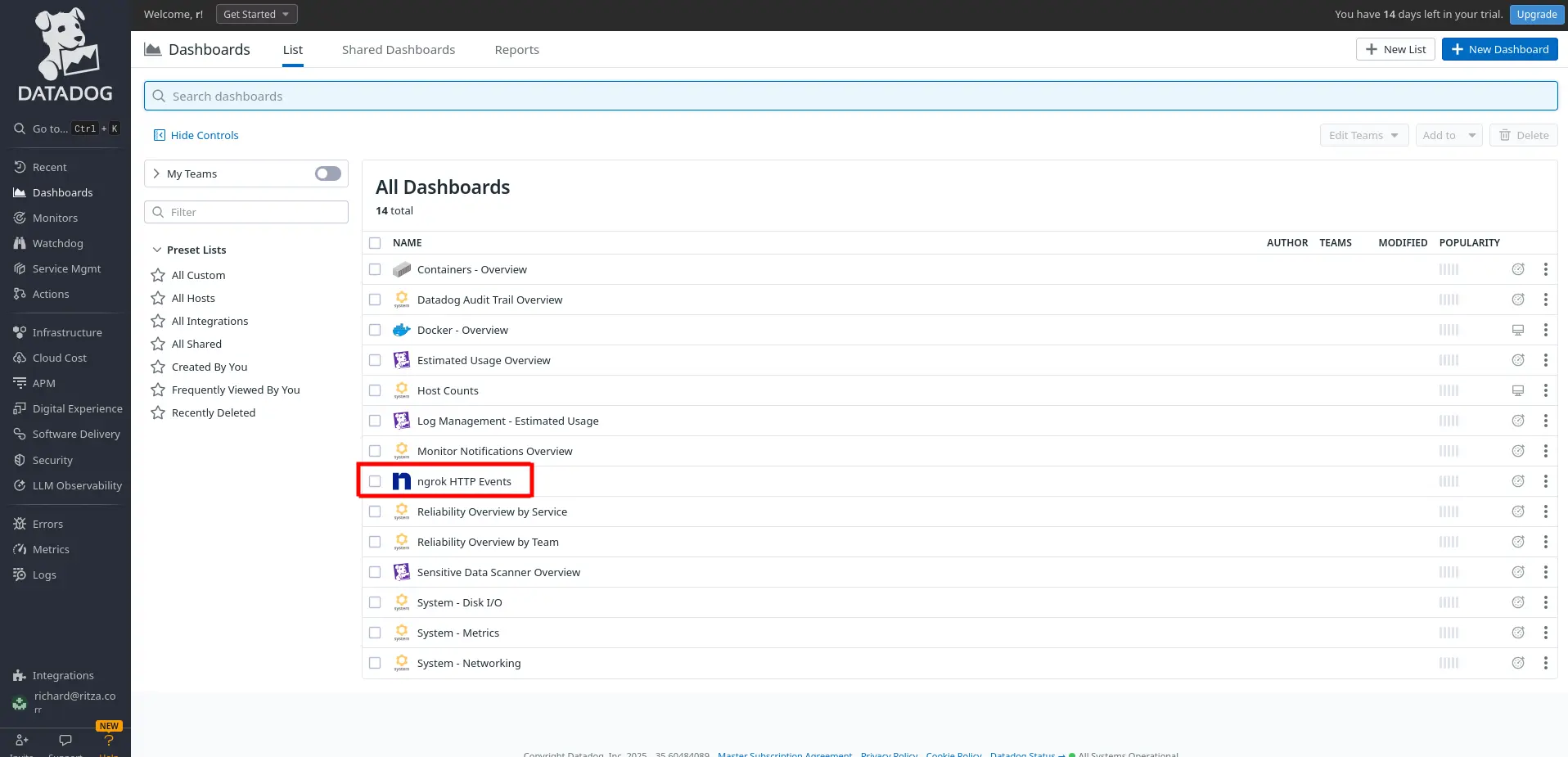This screenshot has height=757, width=1568.
Task: Open more options for ngrok HTTP Events
Action: click(1545, 481)
